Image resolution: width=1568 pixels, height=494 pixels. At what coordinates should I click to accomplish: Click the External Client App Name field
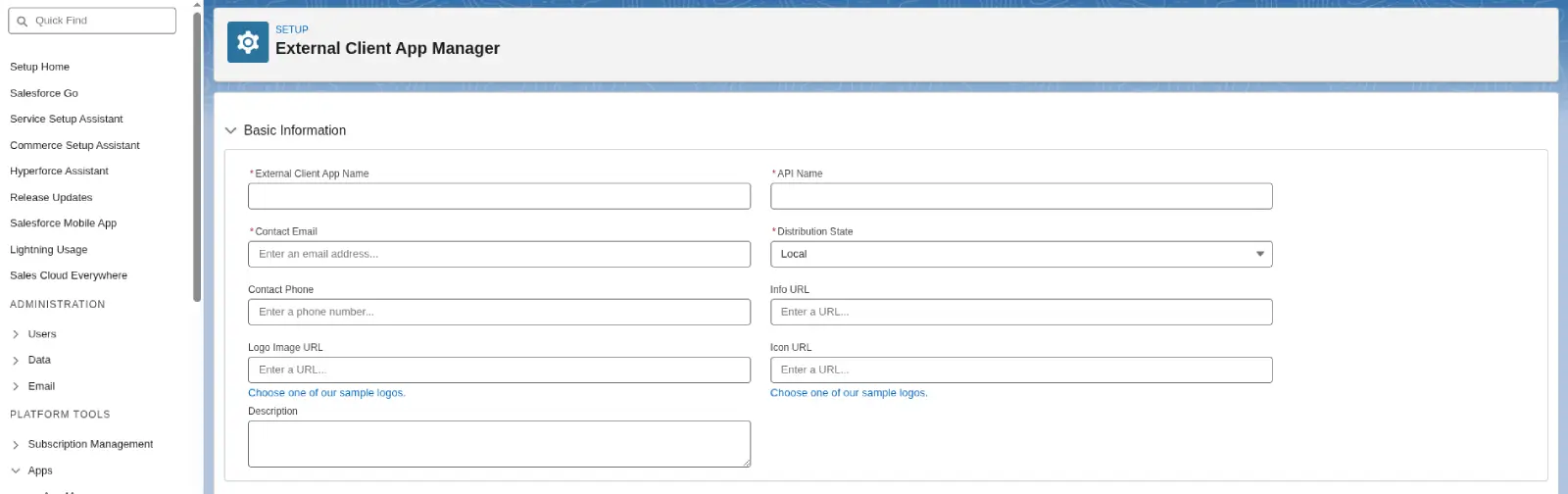point(499,196)
